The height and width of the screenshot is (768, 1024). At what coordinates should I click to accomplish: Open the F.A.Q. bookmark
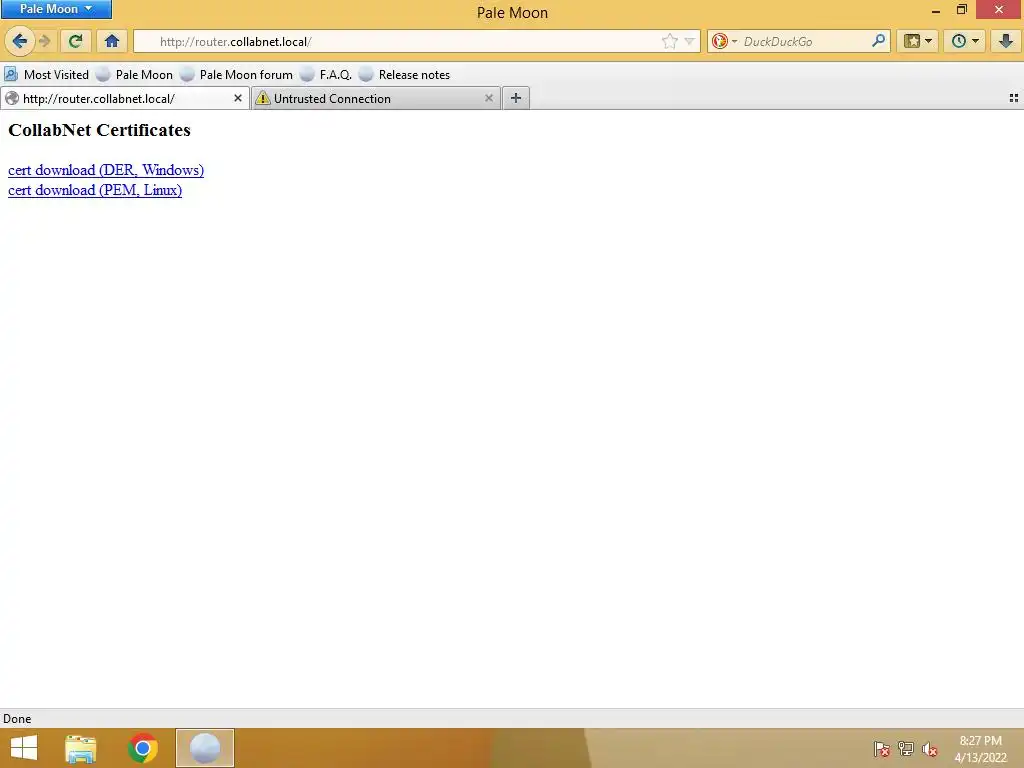pyautogui.click(x=327, y=74)
